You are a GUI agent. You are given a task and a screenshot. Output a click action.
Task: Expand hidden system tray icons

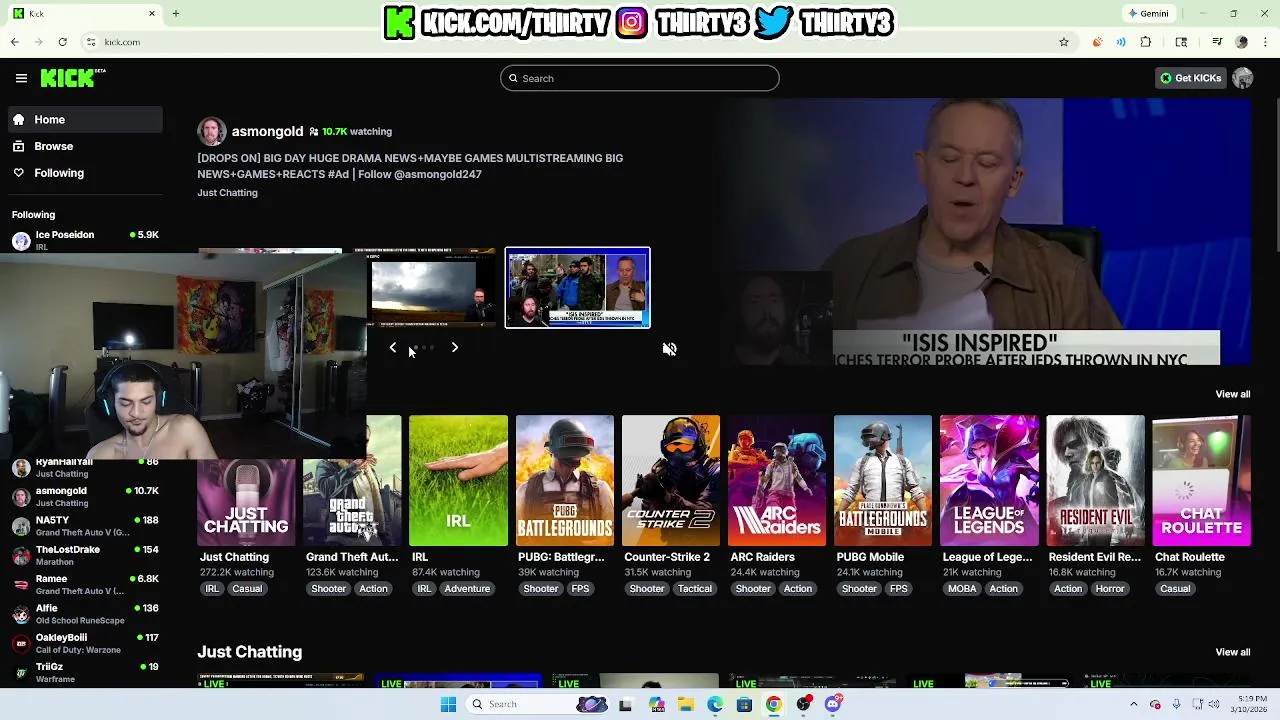click(x=1133, y=704)
